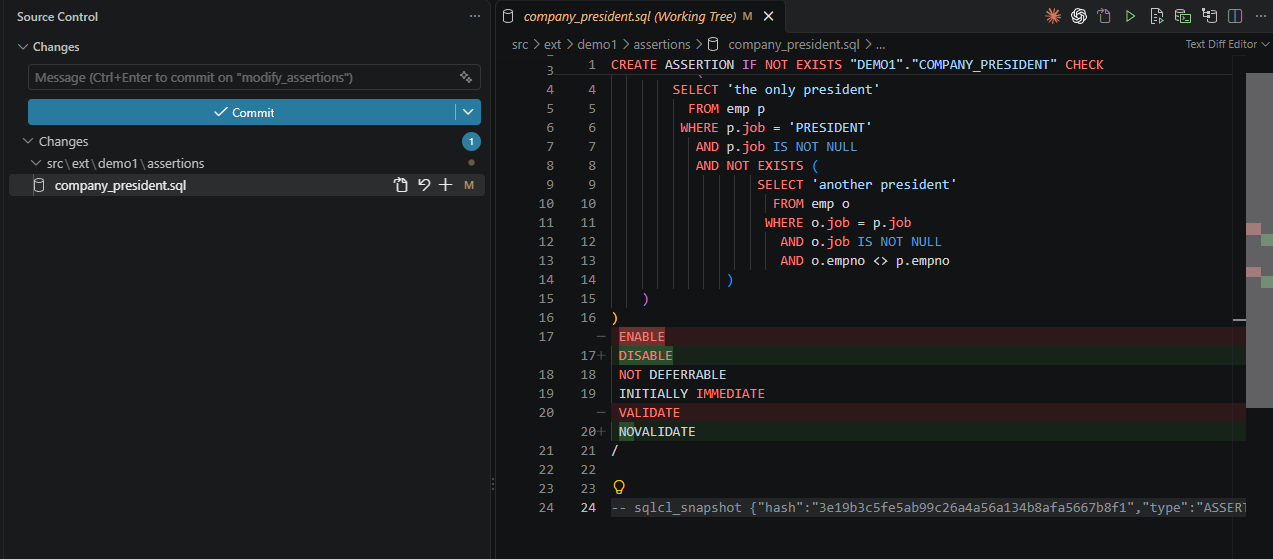The height and width of the screenshot is (559, 1273).
Task: Discard changes for company_president.sql
Action: [x=424, y=185]
